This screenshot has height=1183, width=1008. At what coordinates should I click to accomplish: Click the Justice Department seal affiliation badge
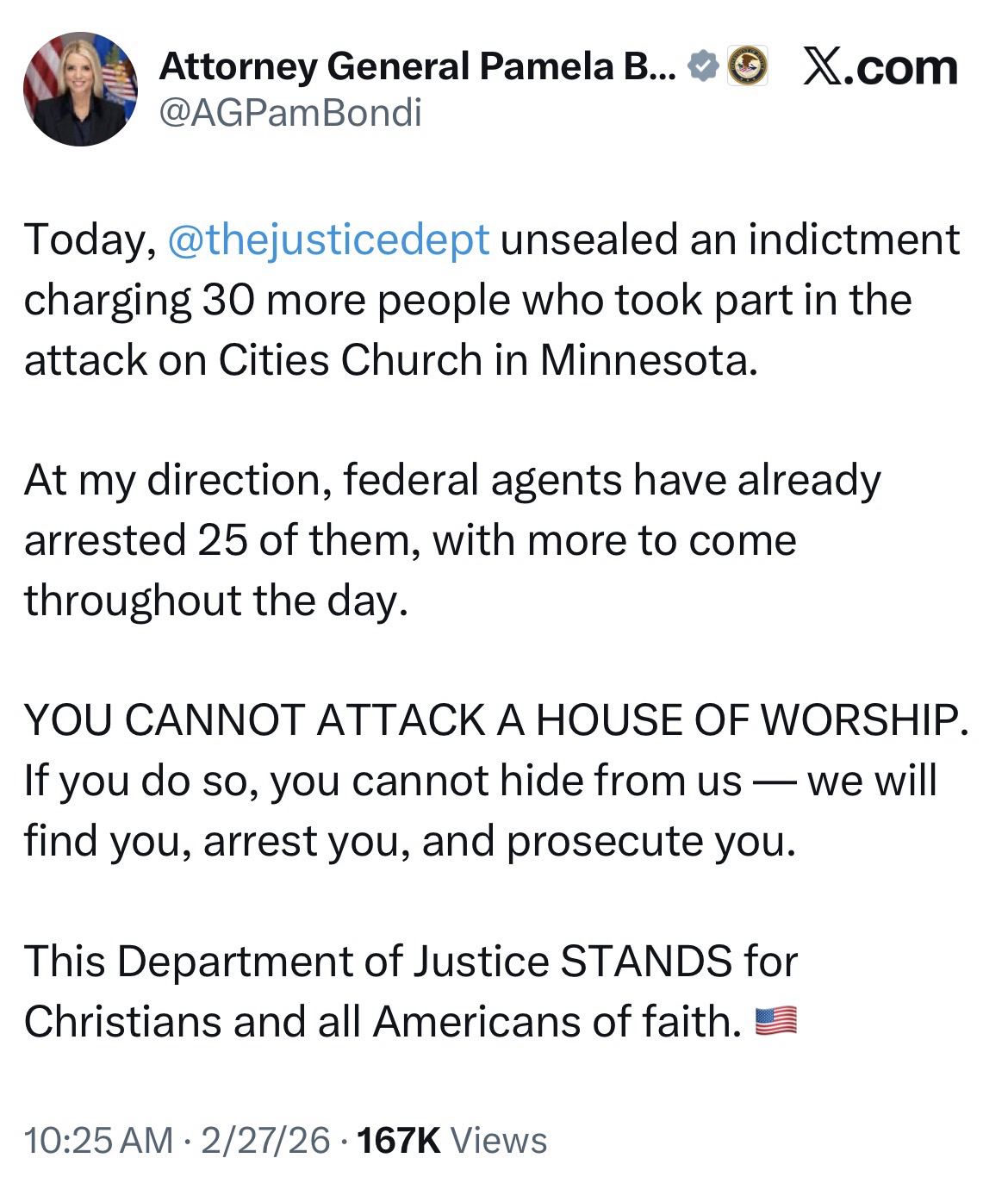pos(747,67)
